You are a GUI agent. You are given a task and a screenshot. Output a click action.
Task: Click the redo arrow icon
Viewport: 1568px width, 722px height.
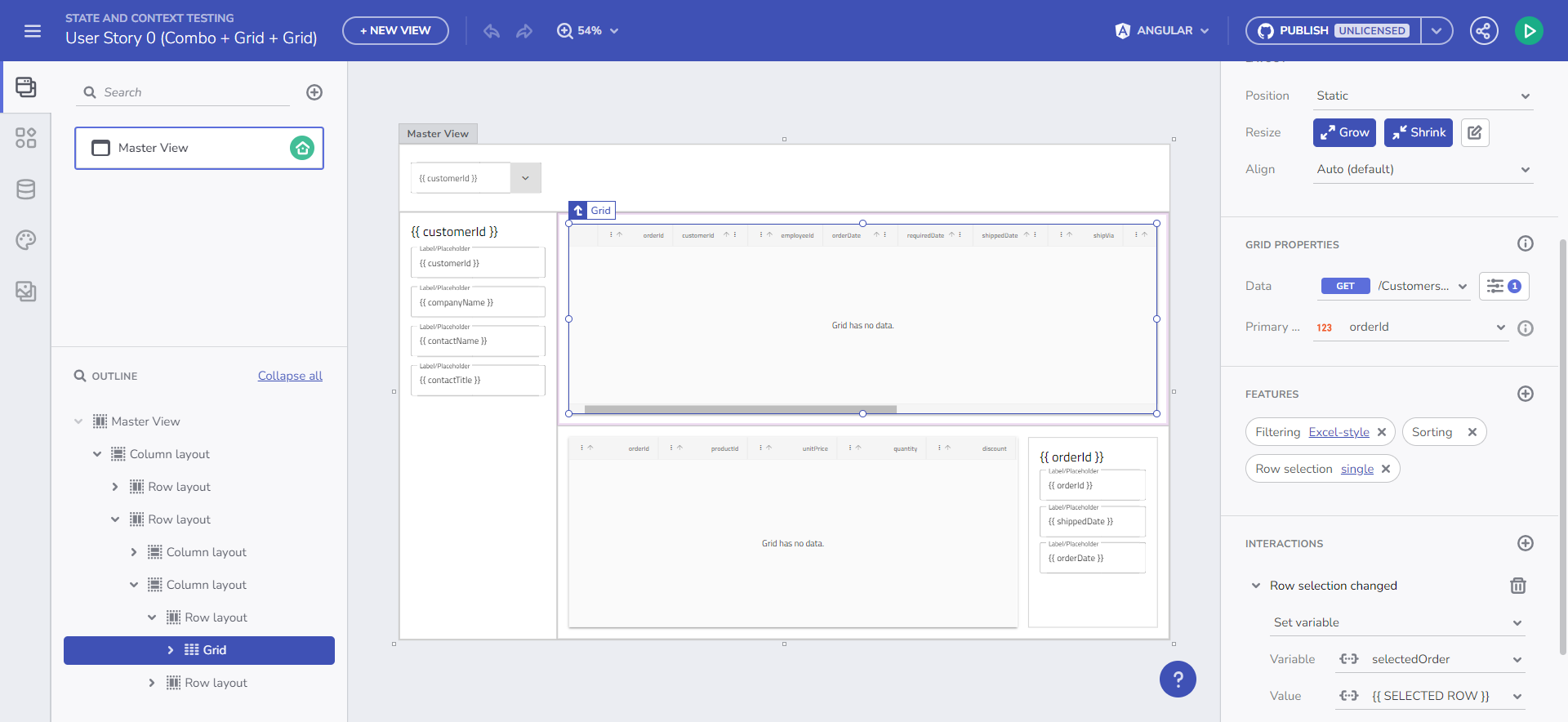pyautogui.click(x=524, y=31)
